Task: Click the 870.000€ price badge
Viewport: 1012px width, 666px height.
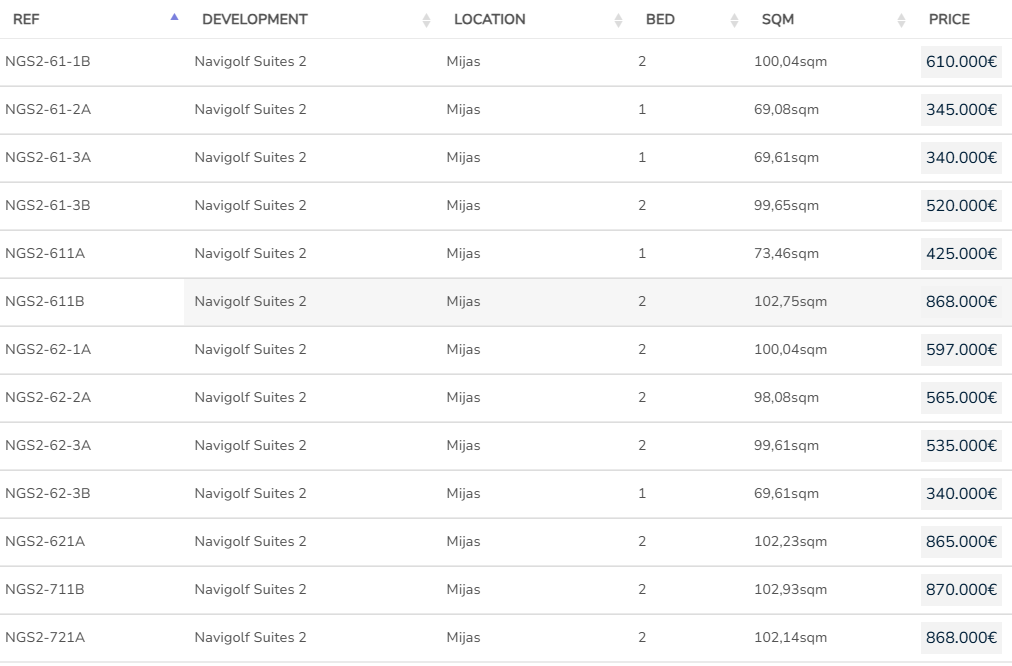Action: pos(961,590)
